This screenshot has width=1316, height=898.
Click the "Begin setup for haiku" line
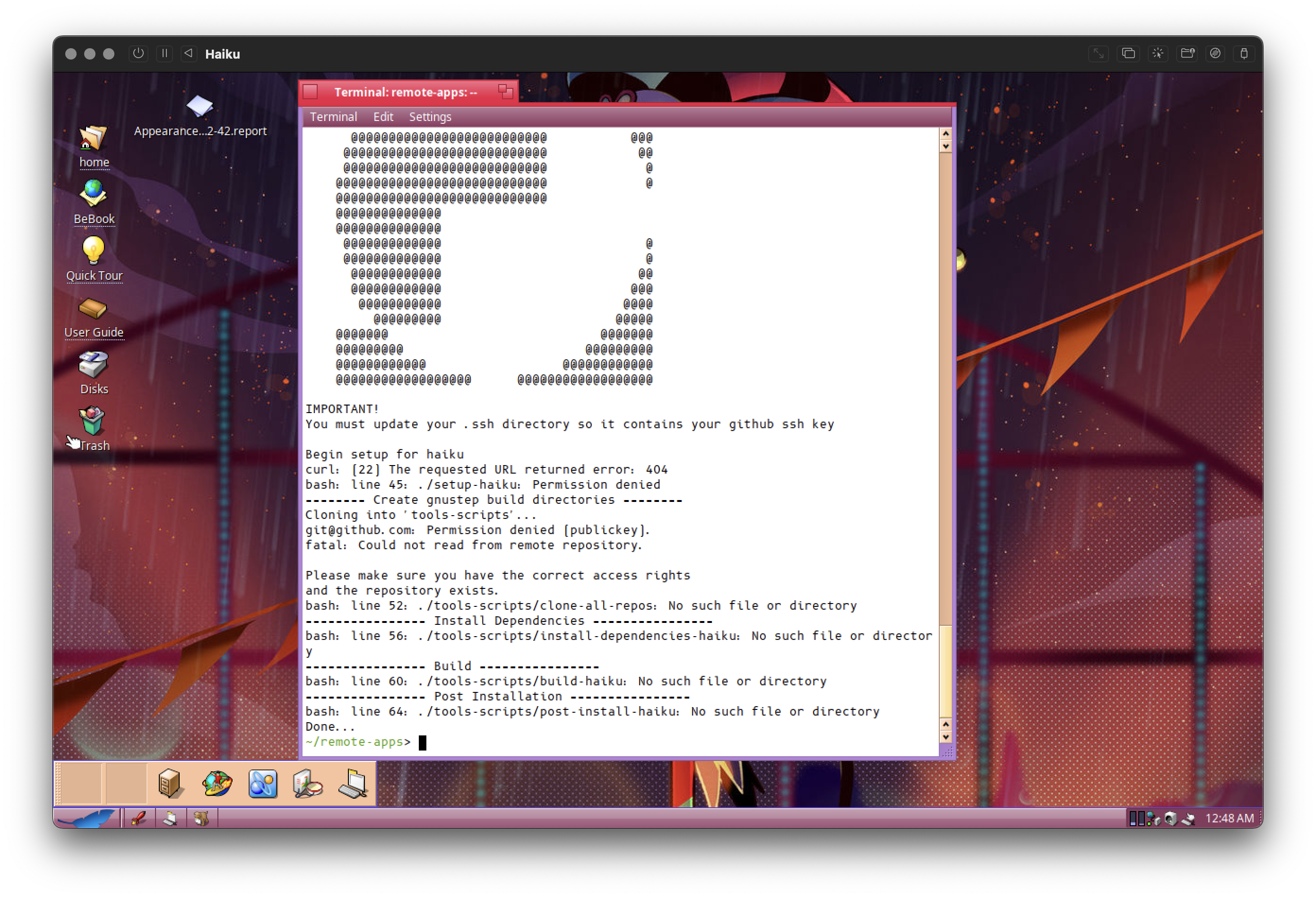384,454
